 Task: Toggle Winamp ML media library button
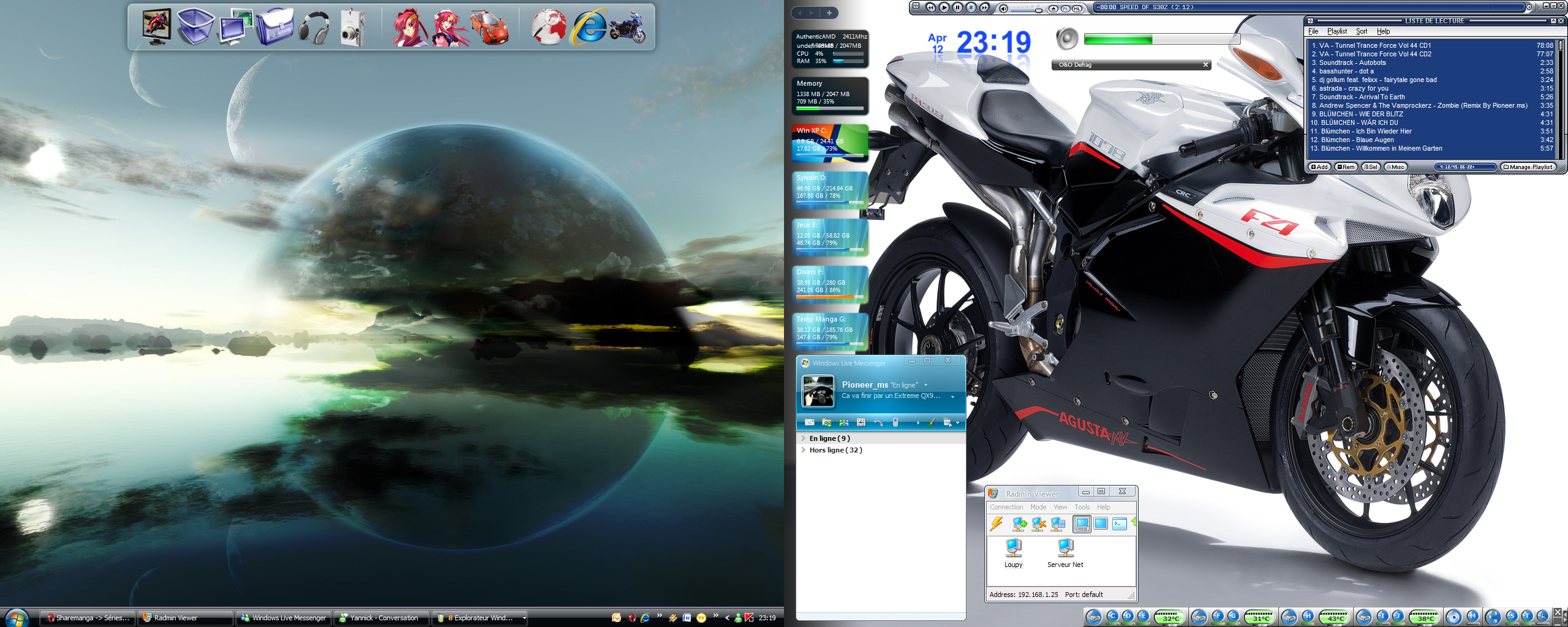[x=1077, y=9]
